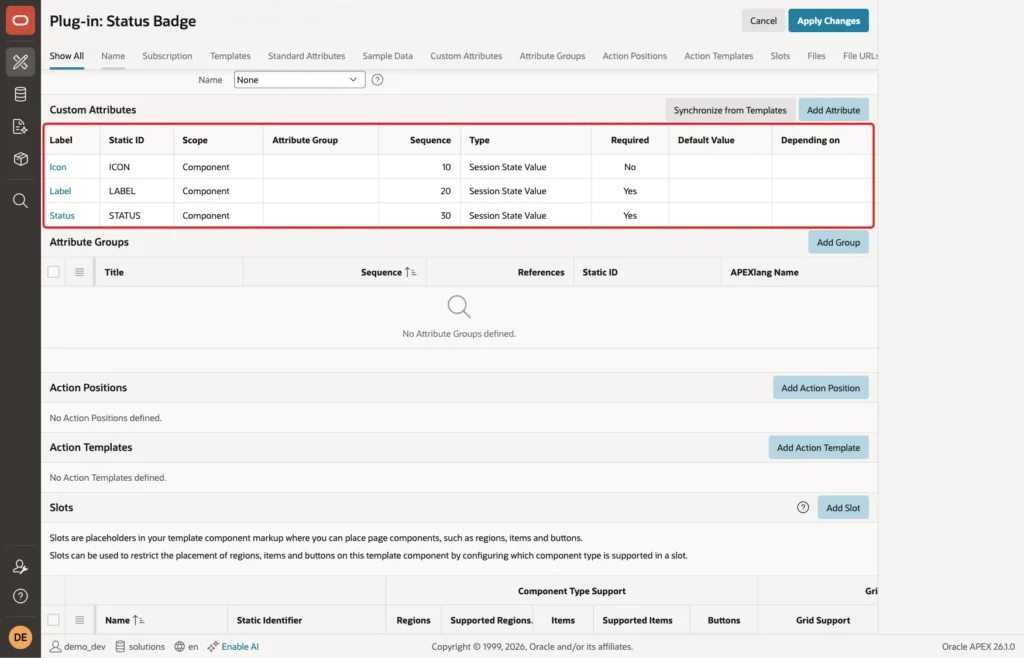Open App Builder from the sidebar
1024x658 pixels.
click(x=20, y=62)
